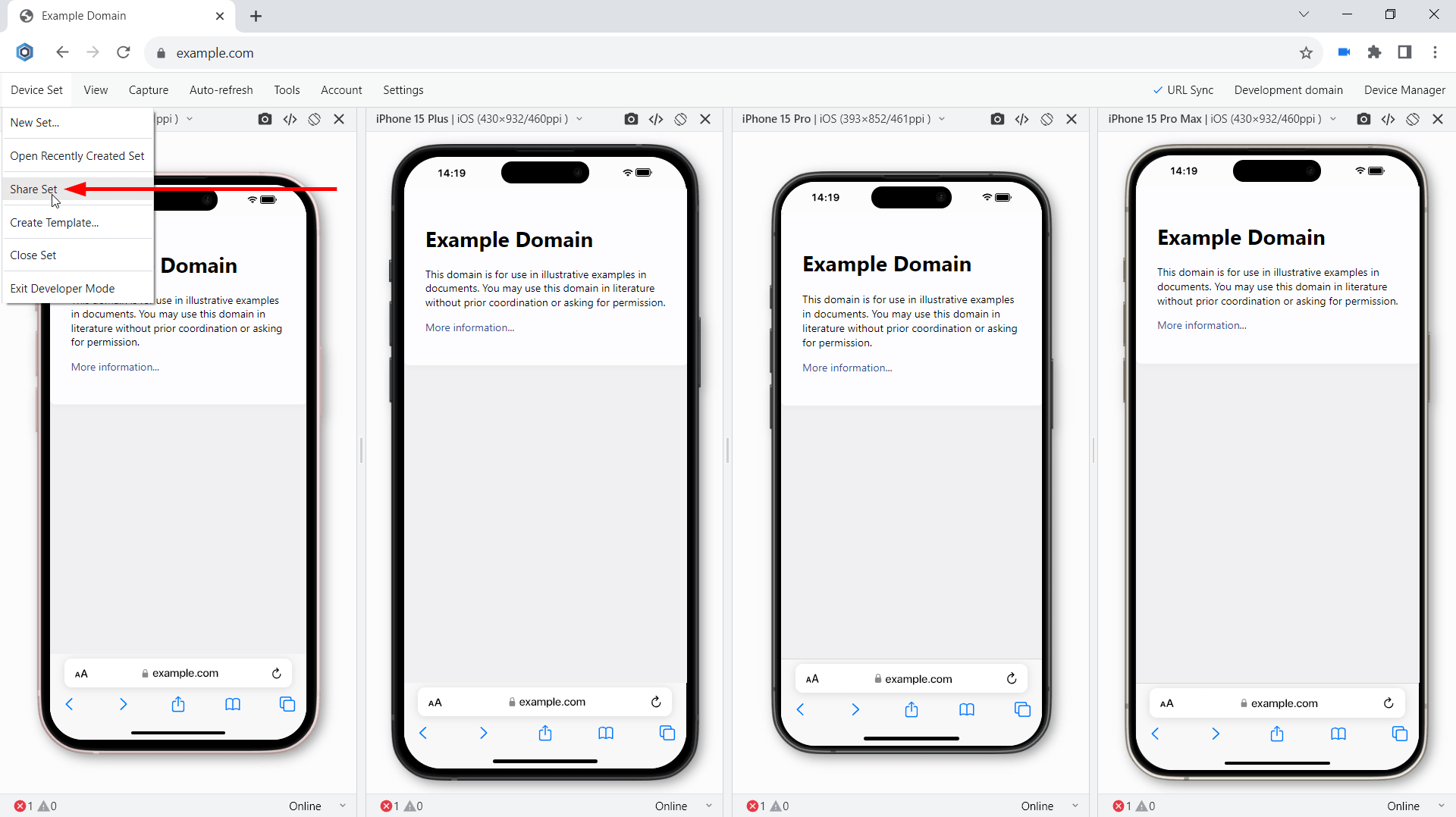Click the example.com address bar
This screenshot has width=1456, height=817.
215,53
